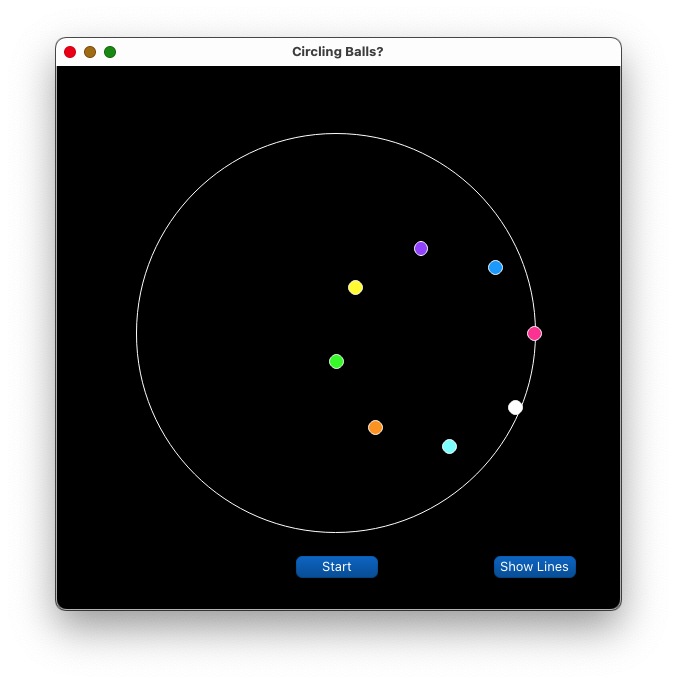Image resolution: width=677 pixels, height=684 pixels.
Task: Click the empty canvas between Start and Show Lines
Action: (x=435, y=567)
